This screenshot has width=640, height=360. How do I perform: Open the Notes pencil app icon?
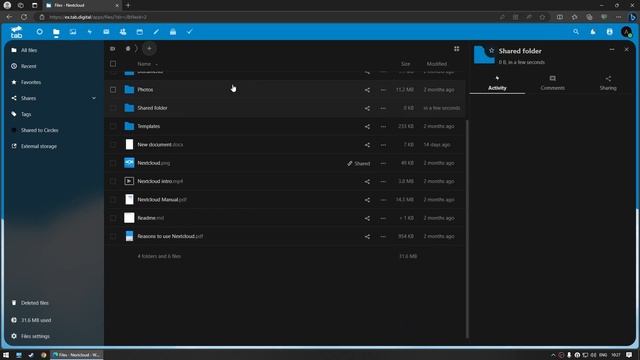click(x=156, y=31)
